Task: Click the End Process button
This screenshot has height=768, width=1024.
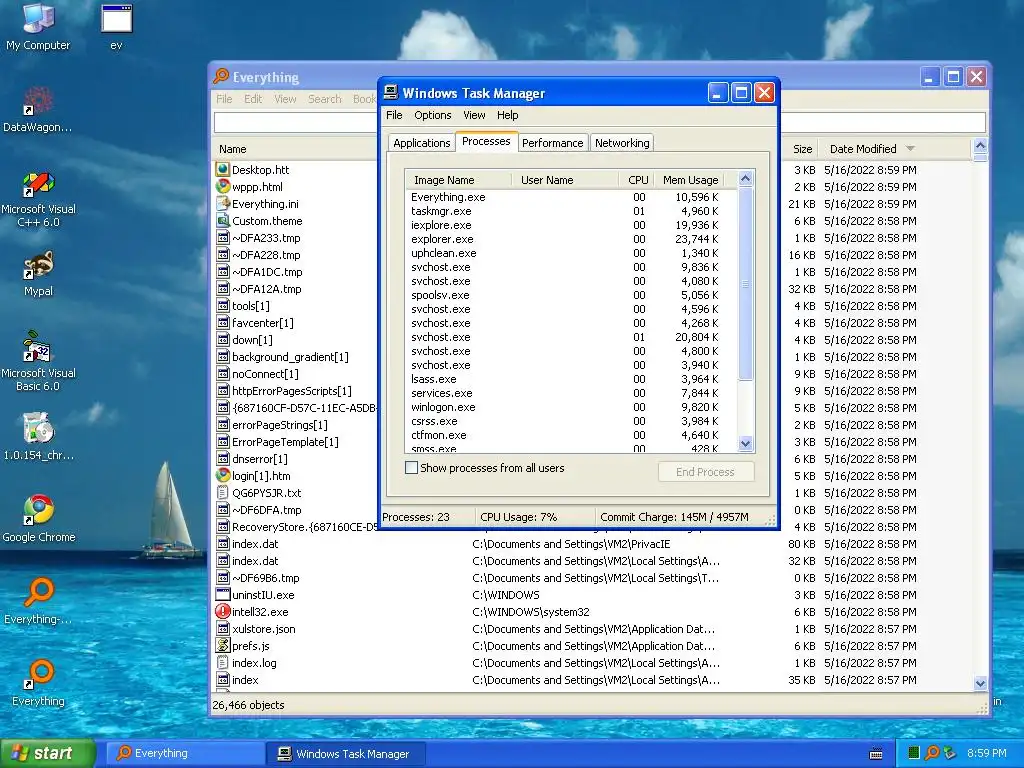Action: (x=705, y=472)
